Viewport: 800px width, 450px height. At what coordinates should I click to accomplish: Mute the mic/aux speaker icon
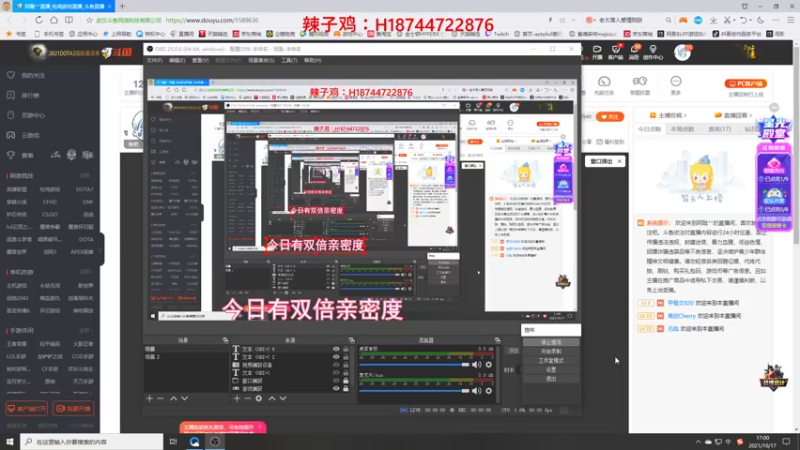(x=477, y=391)
